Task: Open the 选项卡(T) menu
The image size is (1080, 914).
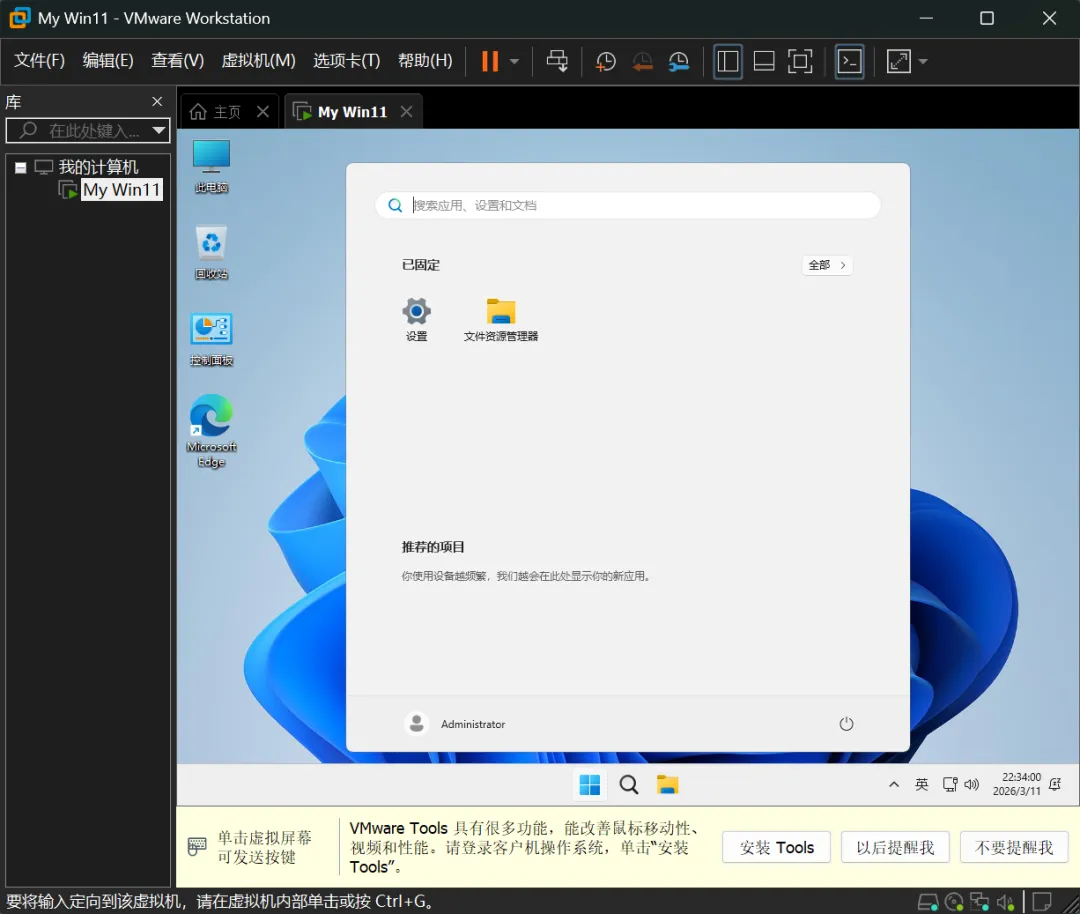Action: click(346, 61)
